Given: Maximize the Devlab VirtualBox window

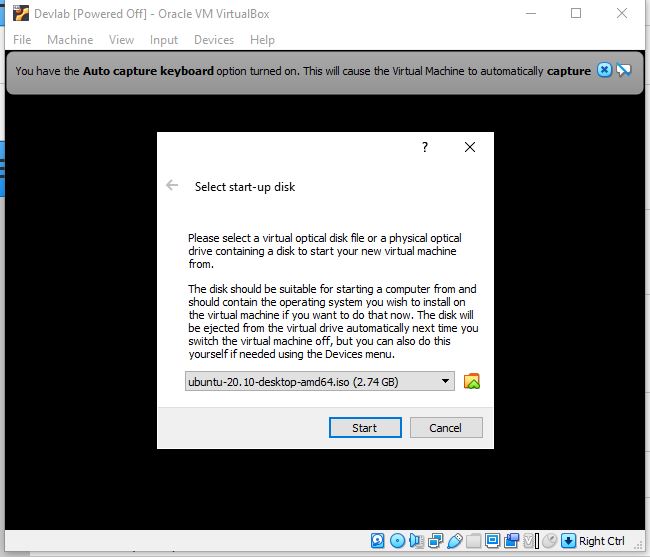Looking at the screenshot, I should [576, 13].
